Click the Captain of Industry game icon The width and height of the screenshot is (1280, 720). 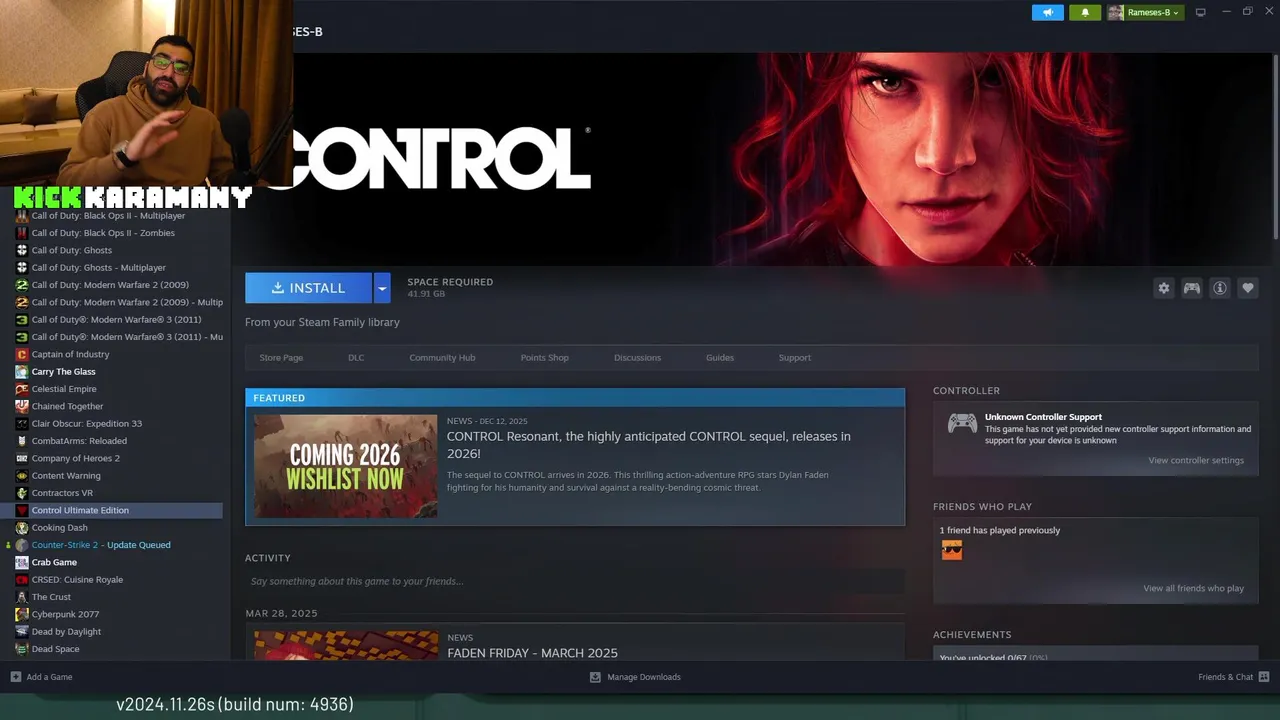[x=22, y=354]
